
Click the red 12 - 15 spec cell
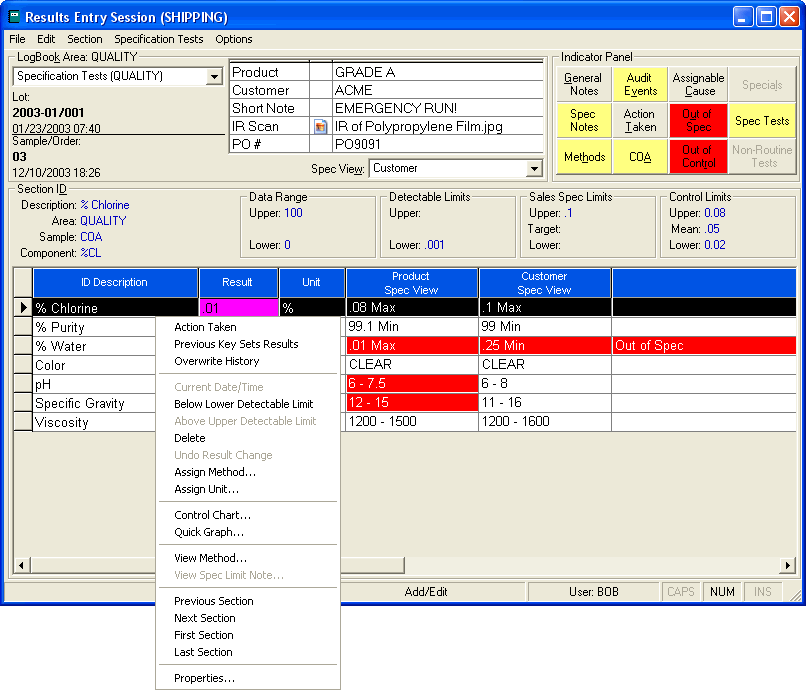point(412,403)
